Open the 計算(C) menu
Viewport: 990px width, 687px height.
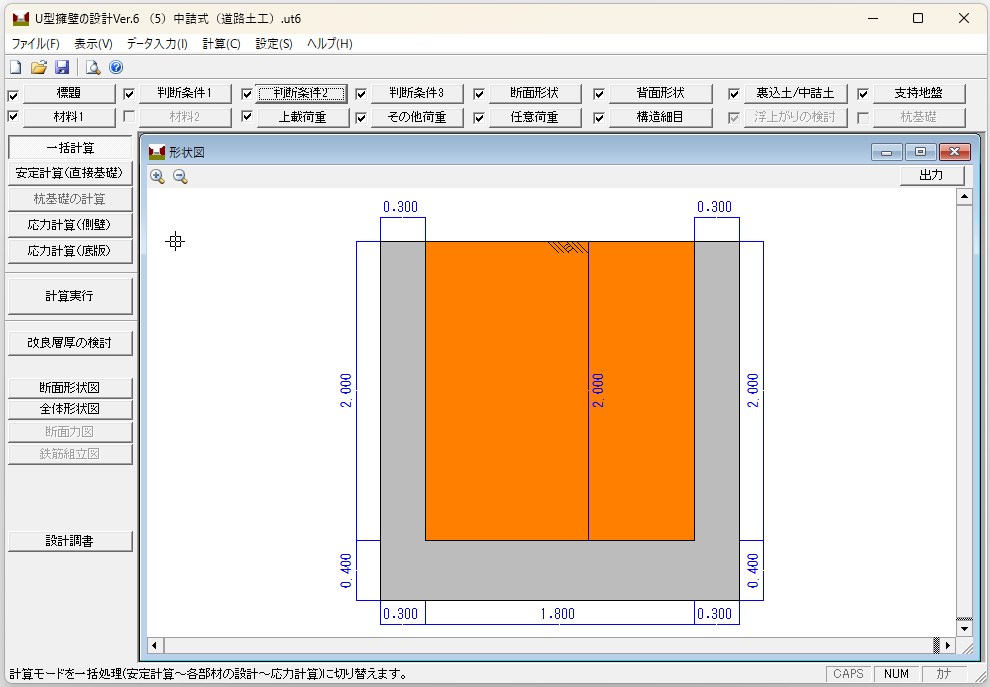(221, 43)
